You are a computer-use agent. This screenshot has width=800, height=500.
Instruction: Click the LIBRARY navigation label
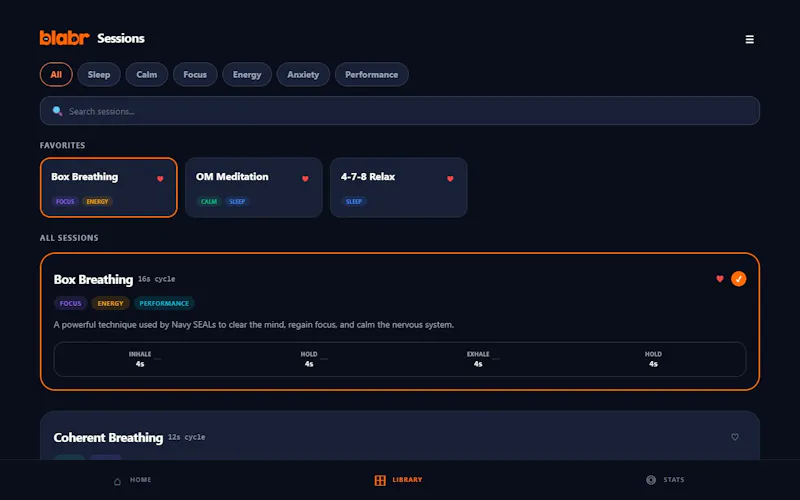[x=407, y=480]
